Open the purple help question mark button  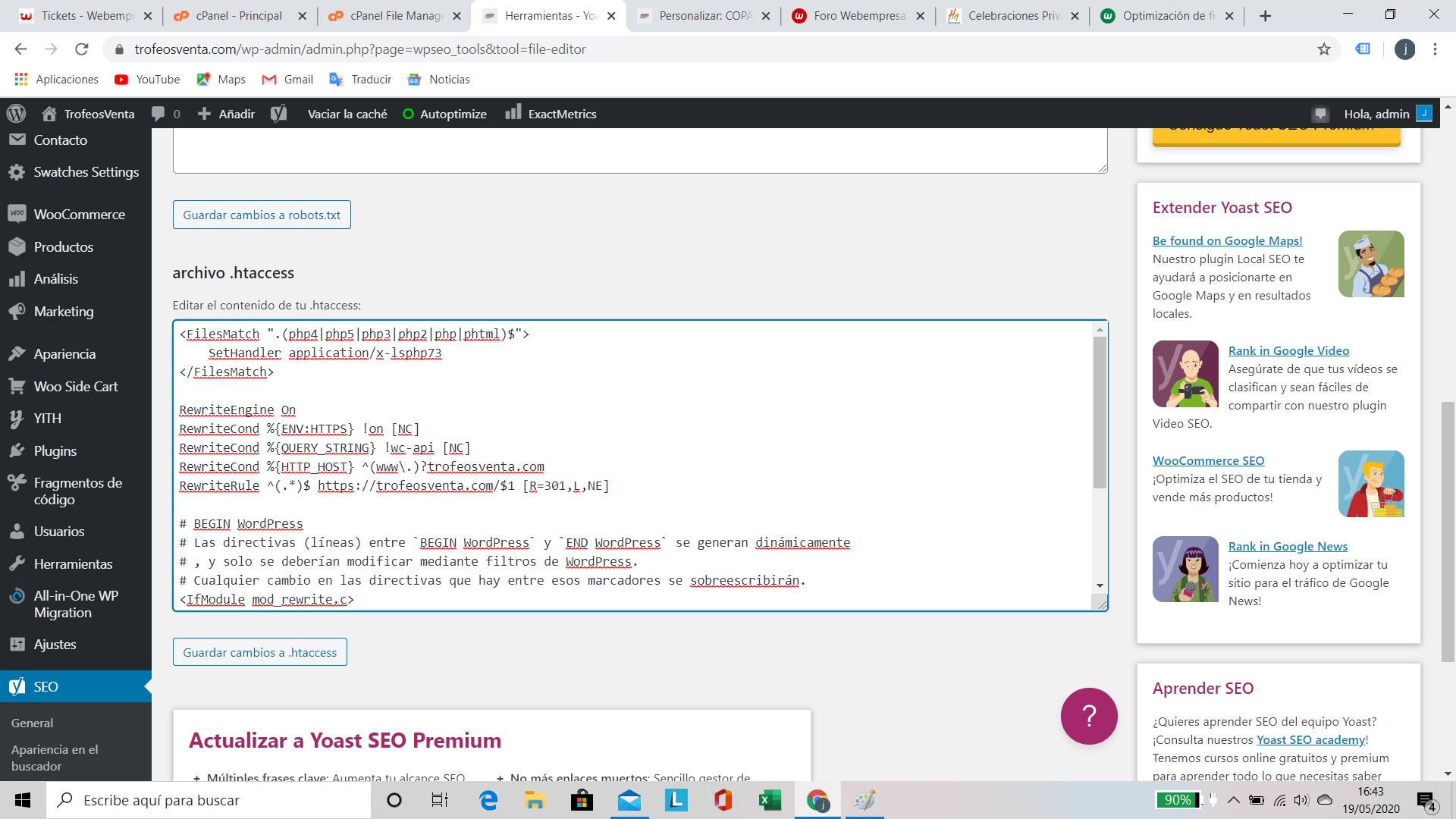1089,716
